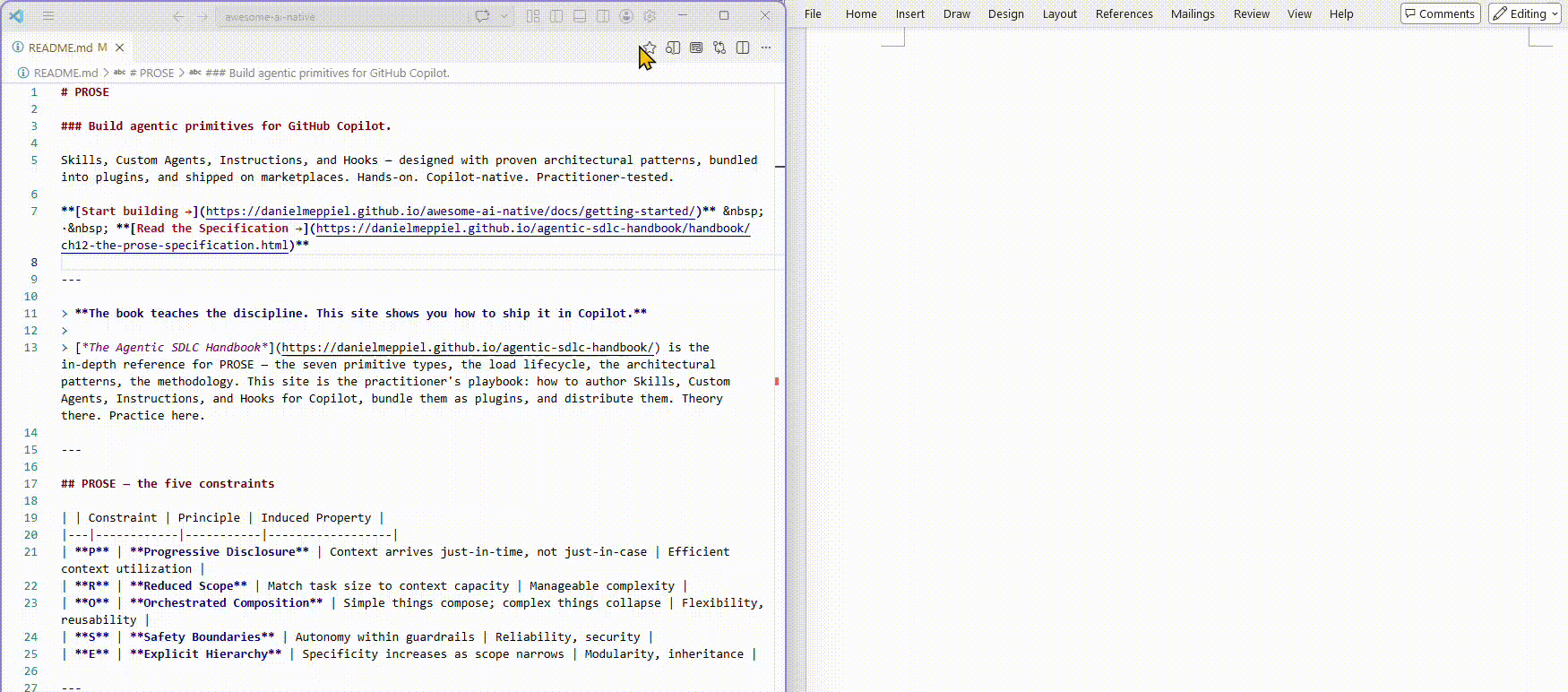
Task: Click the VS Code logo icon
Action: coord(17,16)
